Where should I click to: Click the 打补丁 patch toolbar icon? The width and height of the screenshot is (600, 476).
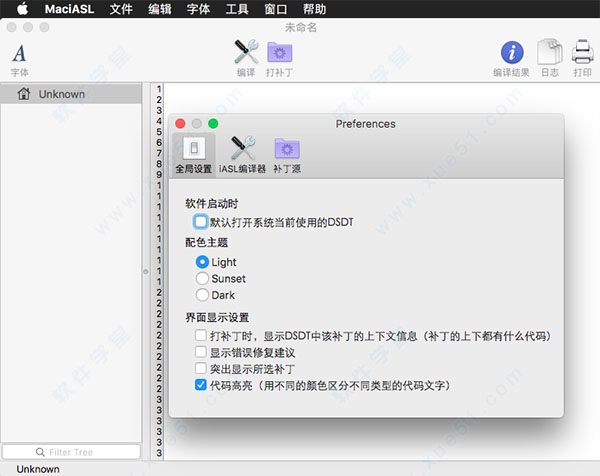(279, 57)
